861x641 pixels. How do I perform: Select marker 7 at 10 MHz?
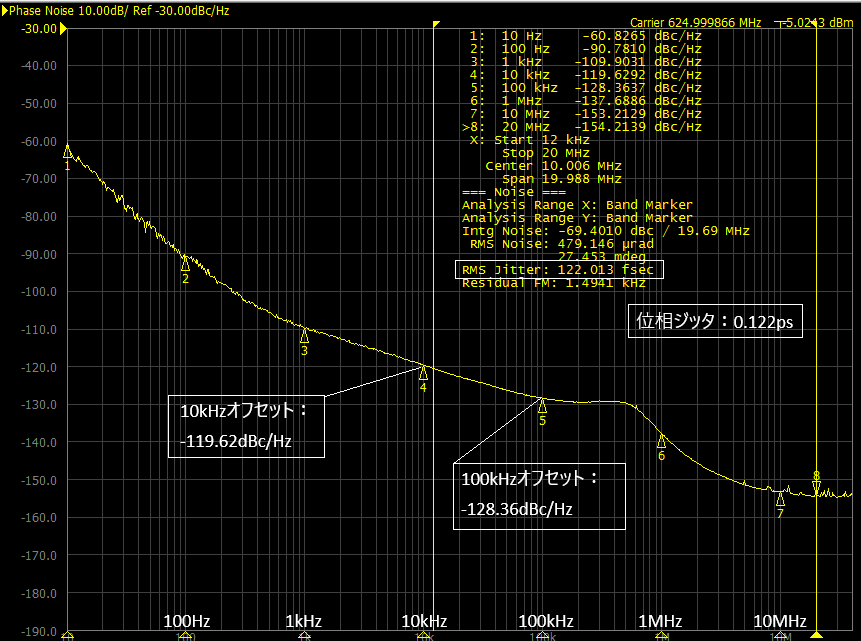coord(780,498)
